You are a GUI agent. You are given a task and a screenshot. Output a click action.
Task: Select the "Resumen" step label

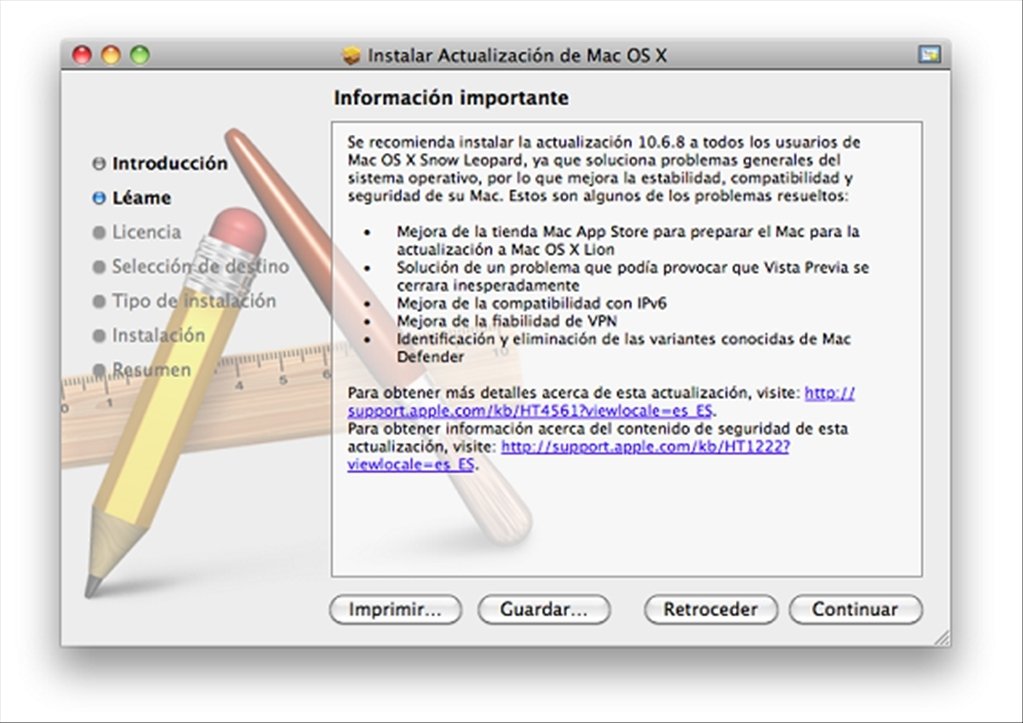coord(151,370)
